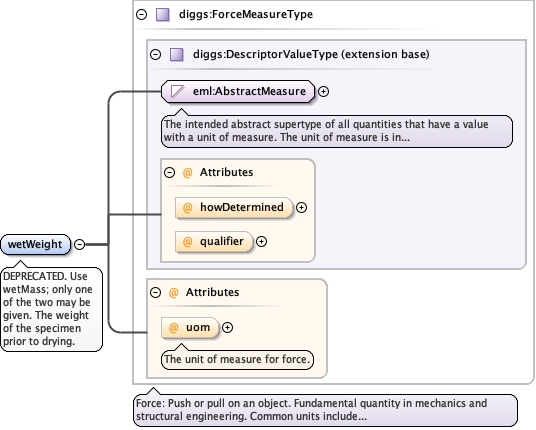Screen dimensions: 536x430
Task: Select the qualifier attribute node
Action: (x=214, y=242)
